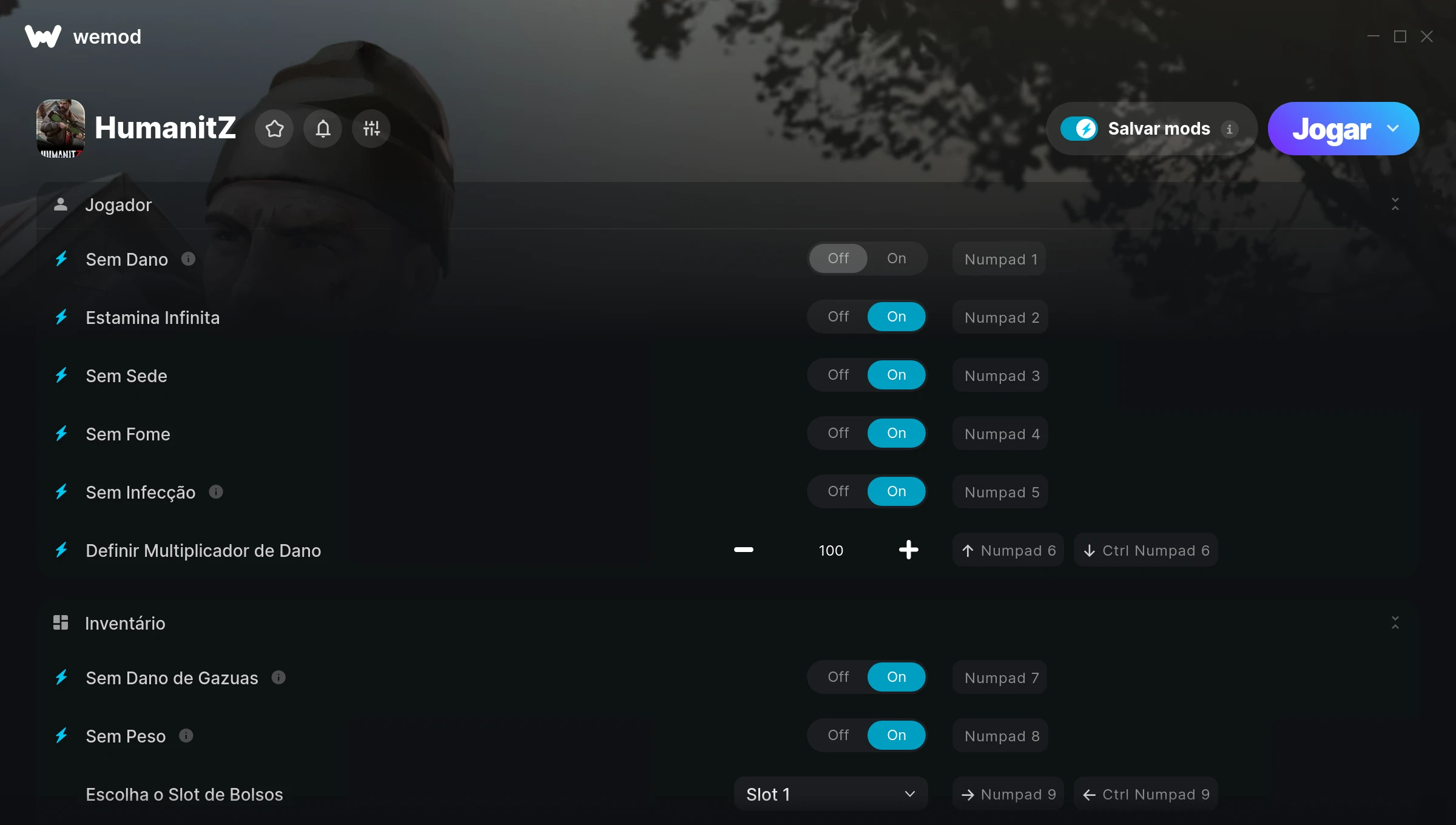This screenshot has width=1456, height=825.
Task: Turn off Estamina Infinita
Action: click(x=838, y=317)
